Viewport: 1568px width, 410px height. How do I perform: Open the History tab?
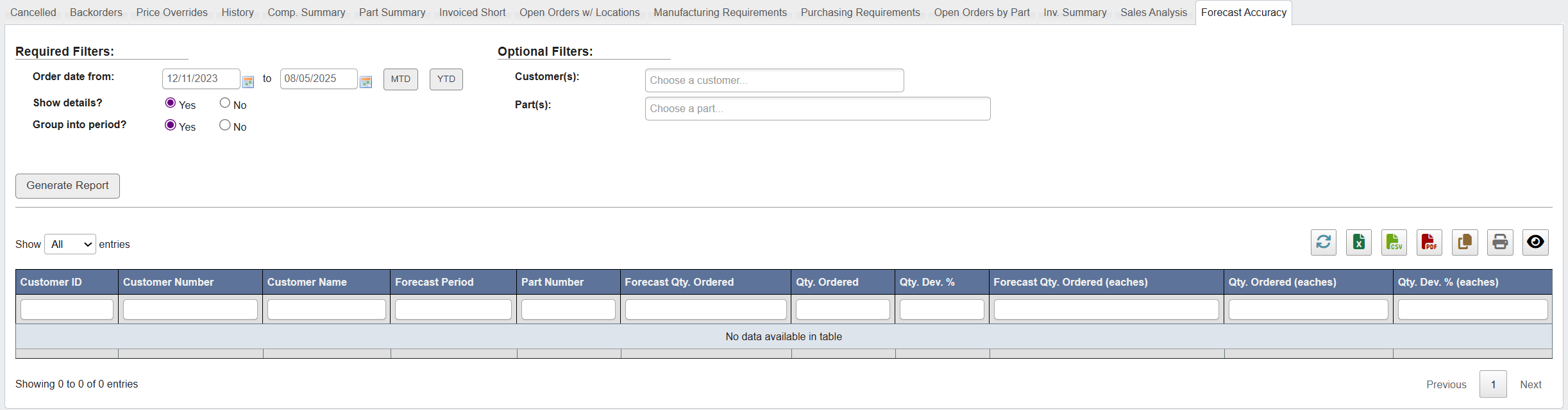pyautogui.click(x=238, y=12)
